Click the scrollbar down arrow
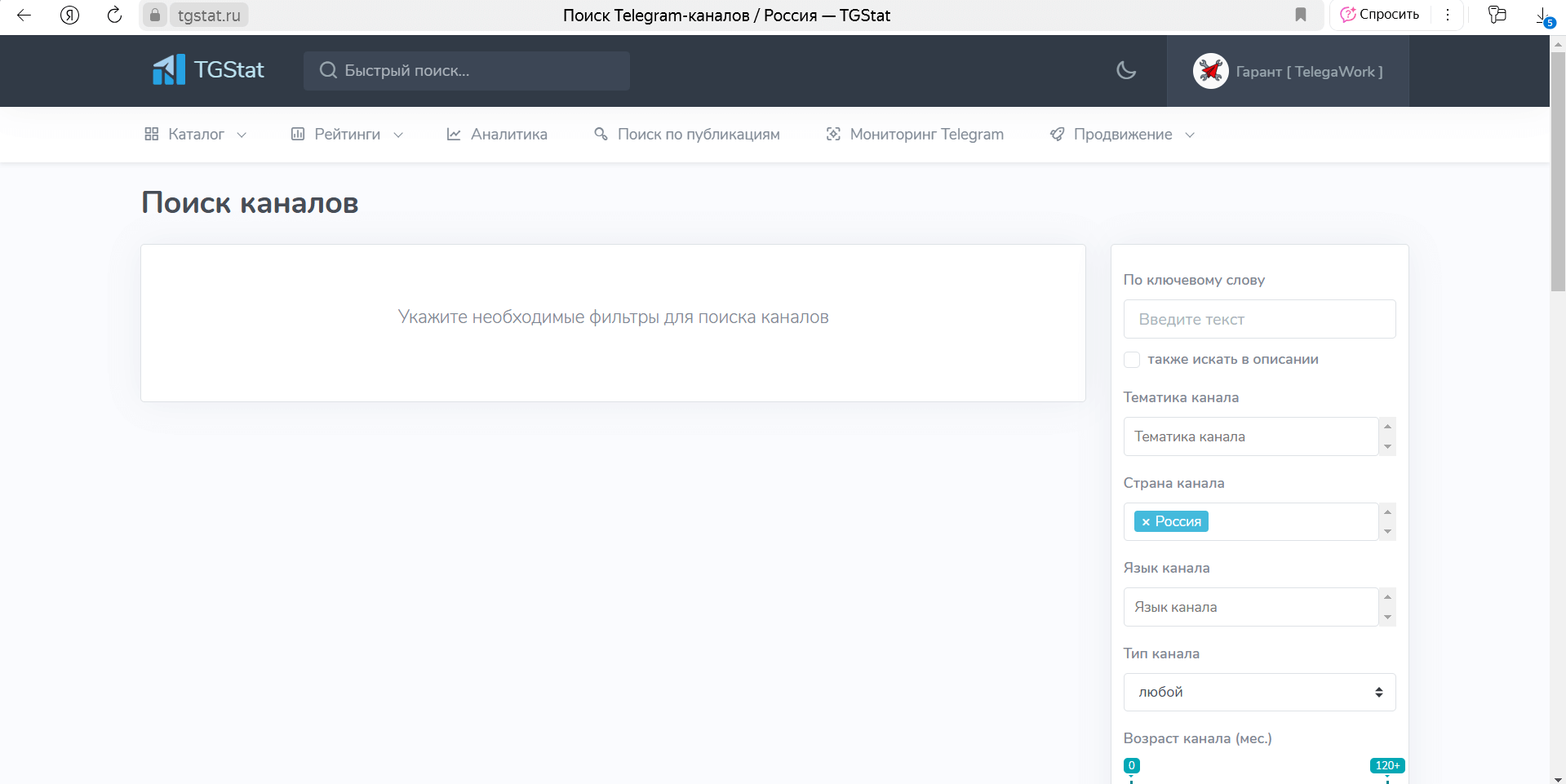 pyautogui.click(x=1558, y=778)
